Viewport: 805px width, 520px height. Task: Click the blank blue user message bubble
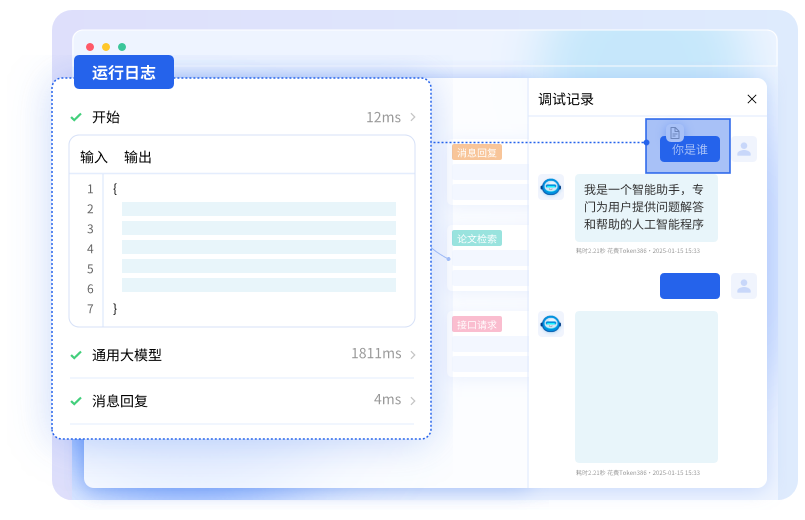689,286
